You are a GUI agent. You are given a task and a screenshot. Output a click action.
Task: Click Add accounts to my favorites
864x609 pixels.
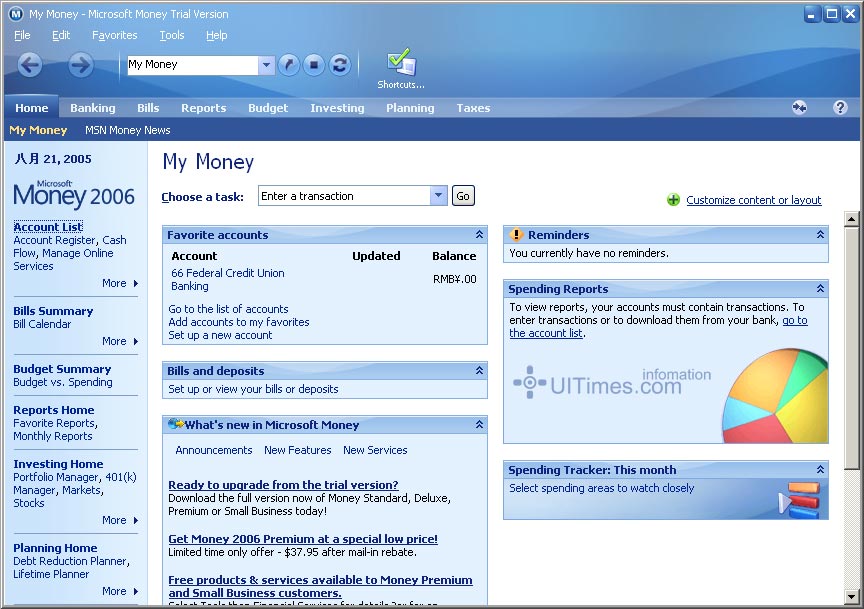pyautogui.click(x=239, y=322)
